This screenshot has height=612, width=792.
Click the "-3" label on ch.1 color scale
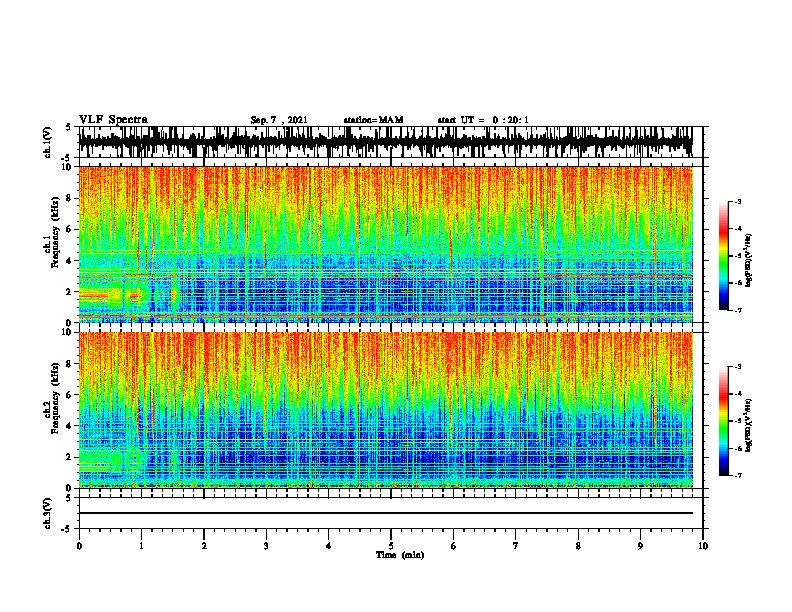tap(738, 201)
